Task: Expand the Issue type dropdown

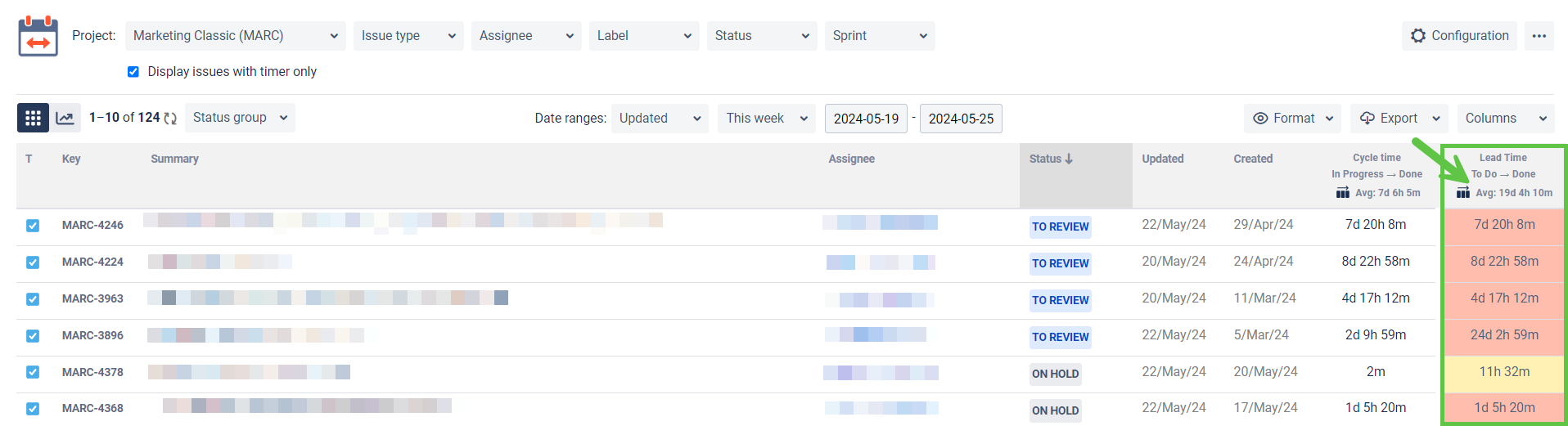Action: click(408, 36)
